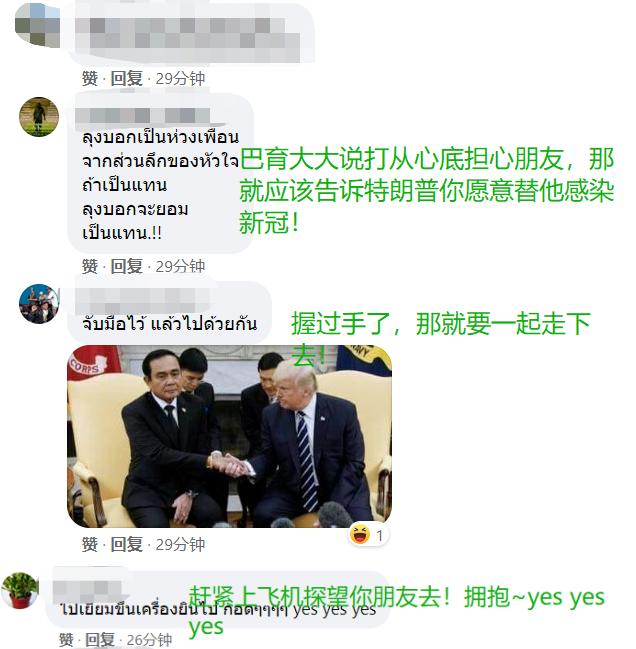Click 赞 below the handshake photo
Screen dimensions: 636x649
point(90,545)
